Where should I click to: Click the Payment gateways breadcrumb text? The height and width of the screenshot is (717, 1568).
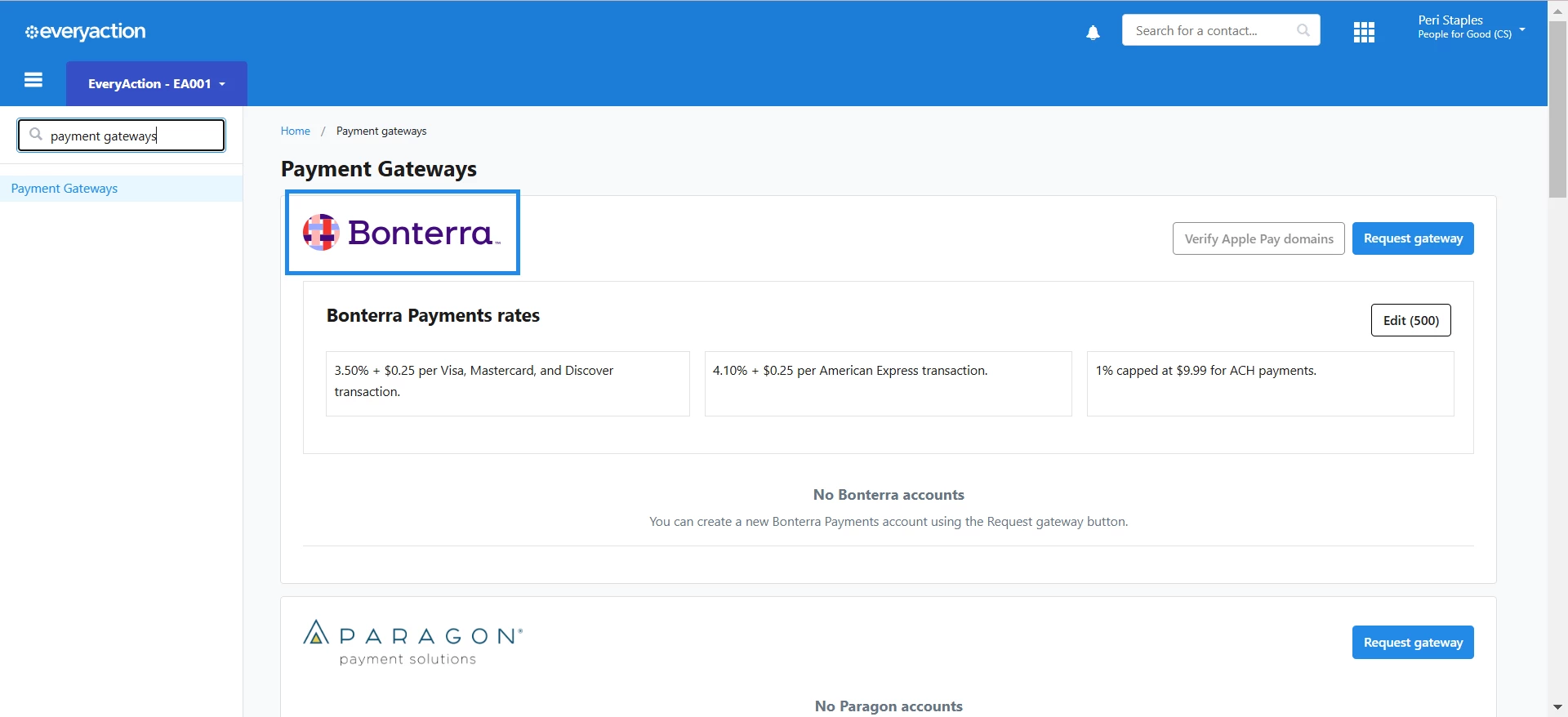coord(381,131)
